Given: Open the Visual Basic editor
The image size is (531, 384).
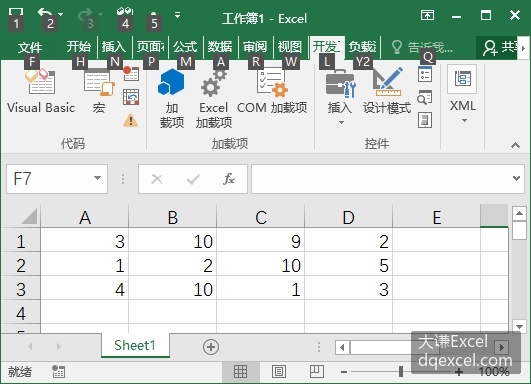Looking at the screenshot, I should pos(41,91).
